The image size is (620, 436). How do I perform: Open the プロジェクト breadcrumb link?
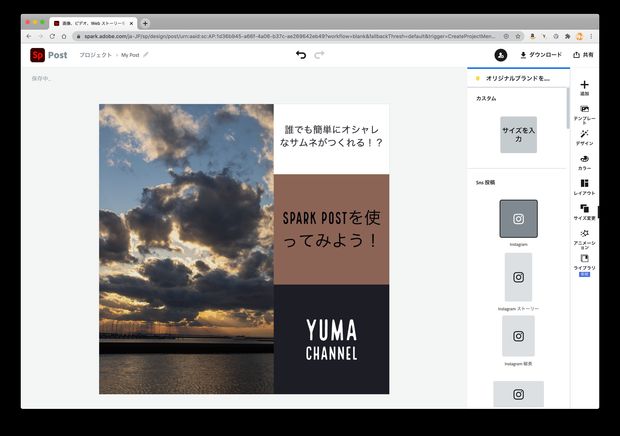coord(96,55)
